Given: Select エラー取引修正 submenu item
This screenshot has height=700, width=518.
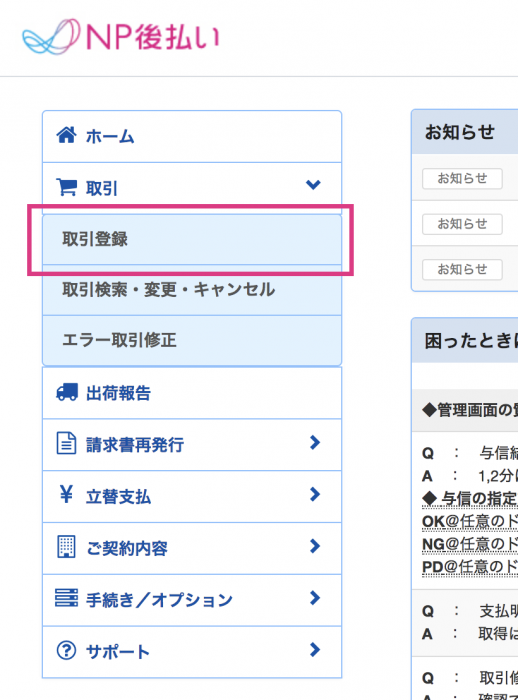Looking at the screenshot, I should click(192, 341).
